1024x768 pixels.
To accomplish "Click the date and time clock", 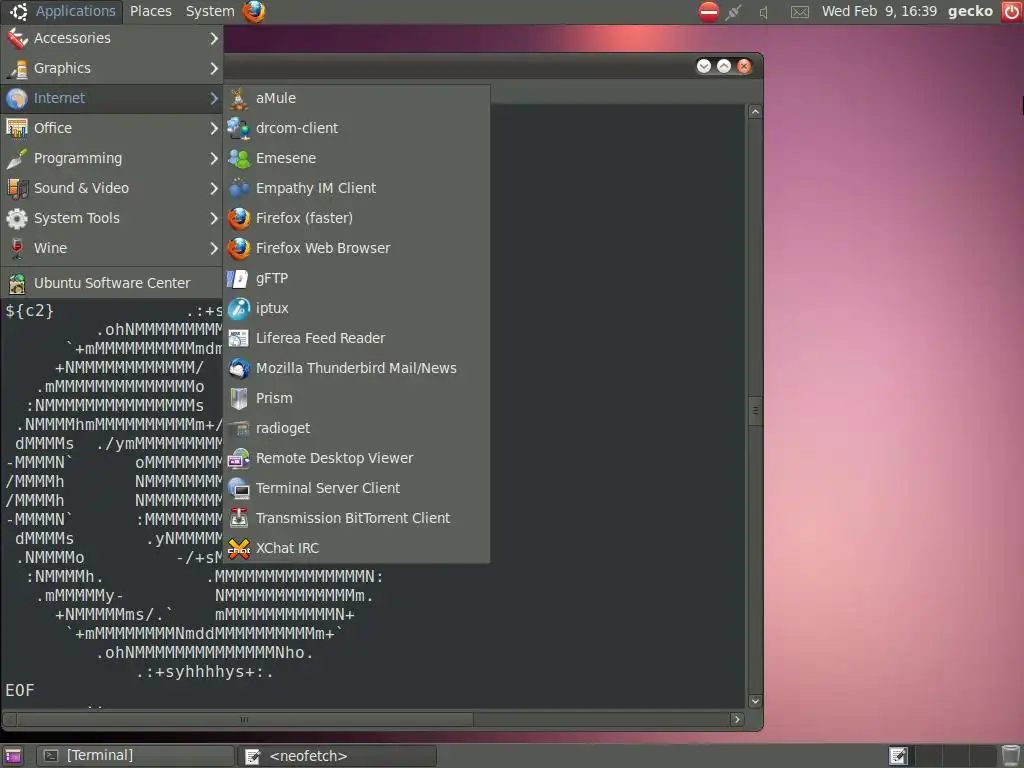I will (x=879, y=11).
